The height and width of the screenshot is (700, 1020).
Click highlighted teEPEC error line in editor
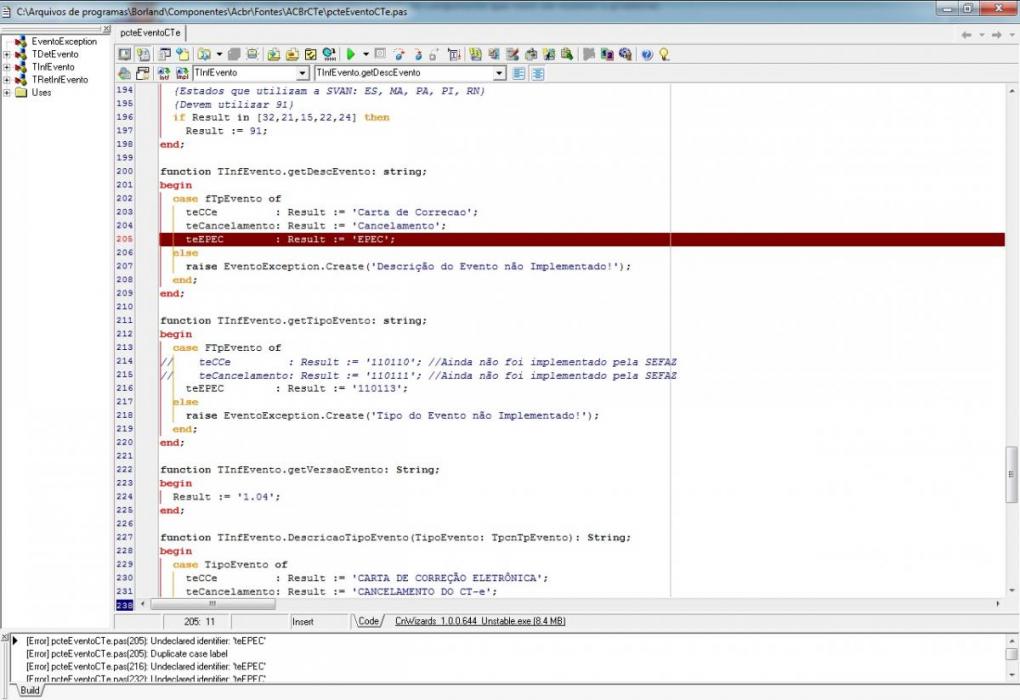[582, 239]
